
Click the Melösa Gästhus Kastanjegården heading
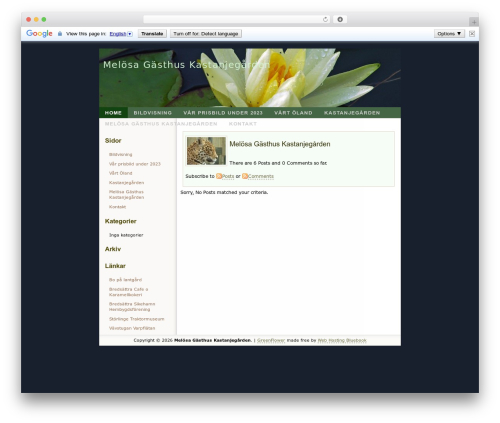click(280, 144)
